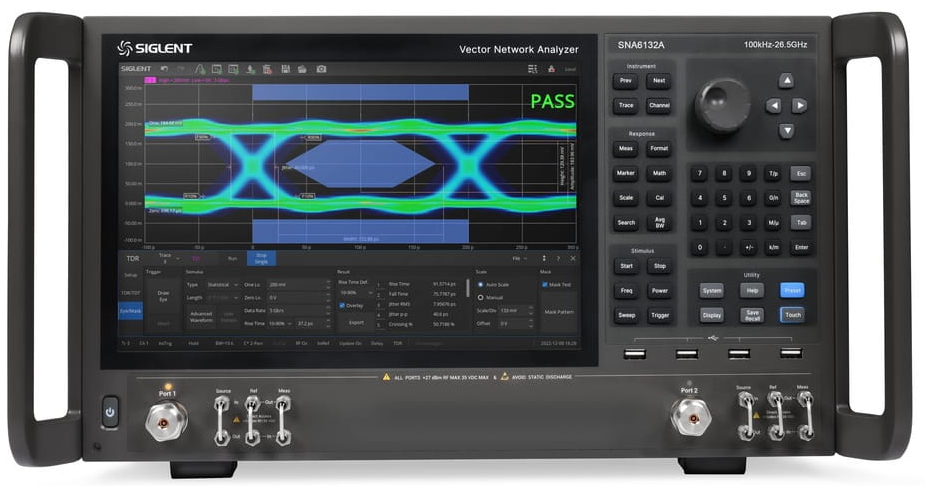Switch to the Eye/Mask tab
The image size is (925, 486).
(130, 310)
